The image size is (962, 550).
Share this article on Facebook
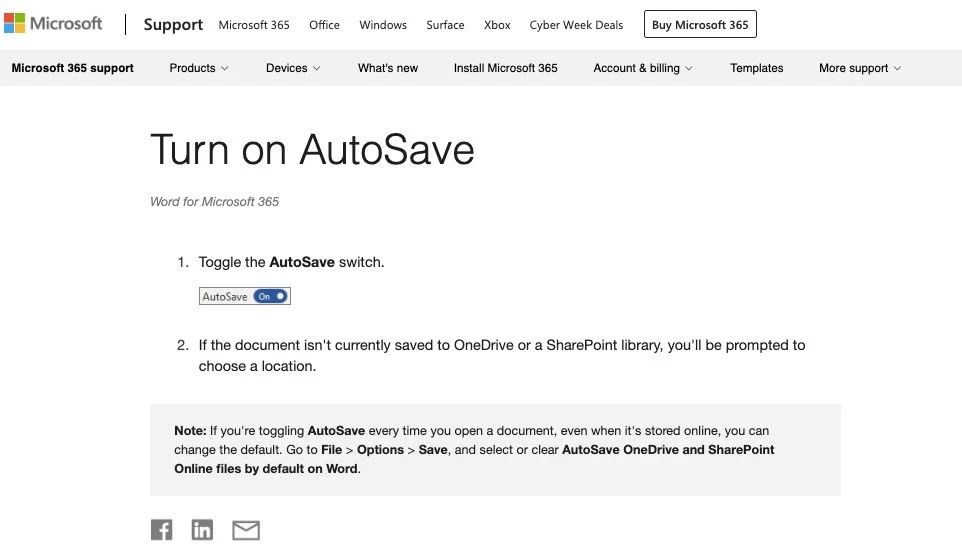[161, 529]
